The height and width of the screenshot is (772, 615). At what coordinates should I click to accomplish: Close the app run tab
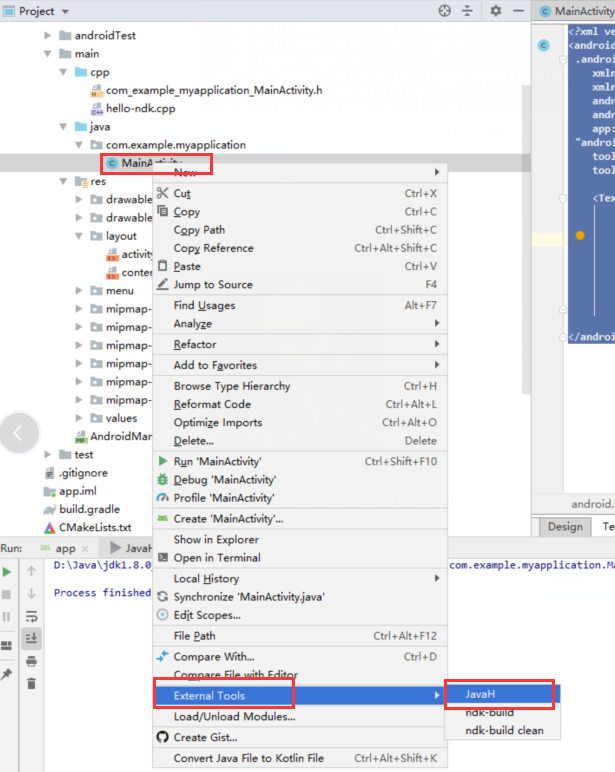tap(85, 548)
